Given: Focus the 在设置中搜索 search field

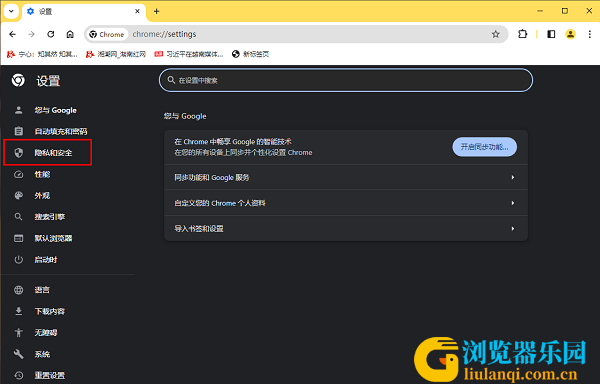Looking at the screenshot, I should (346, 80).
